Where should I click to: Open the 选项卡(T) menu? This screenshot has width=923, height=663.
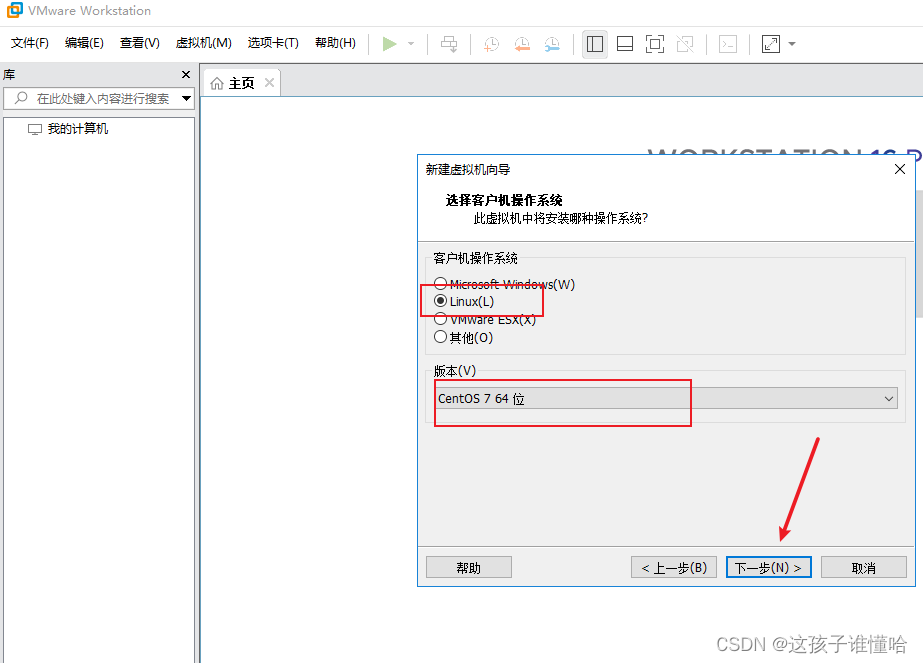(273, 43)
